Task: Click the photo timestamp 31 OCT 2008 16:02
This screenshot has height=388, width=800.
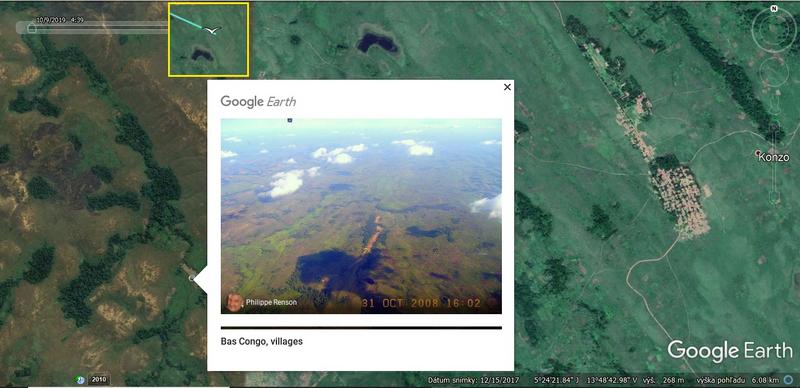Action: [x=421, y=303]
